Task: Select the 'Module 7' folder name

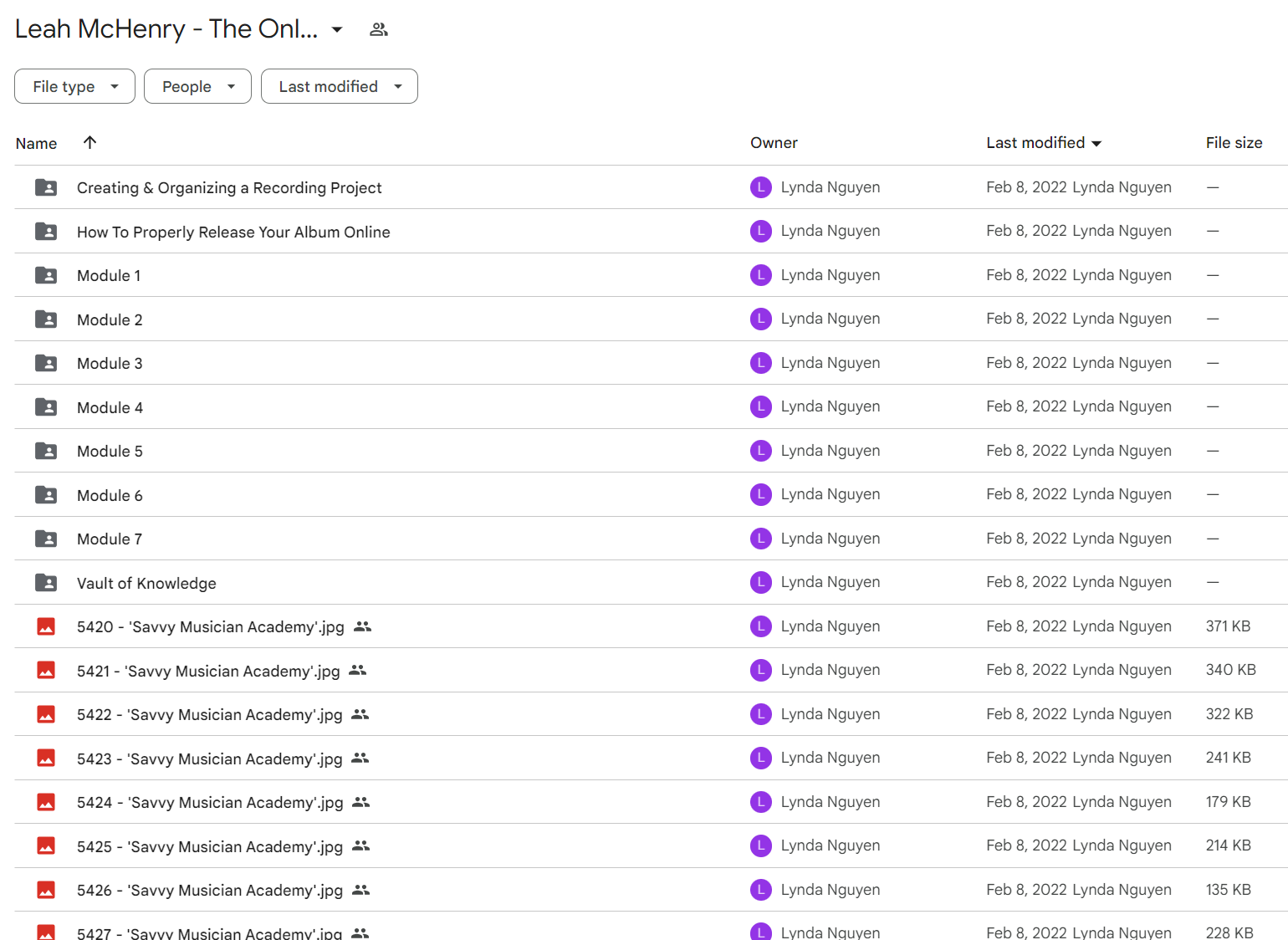Action: [x=110, y=539]
